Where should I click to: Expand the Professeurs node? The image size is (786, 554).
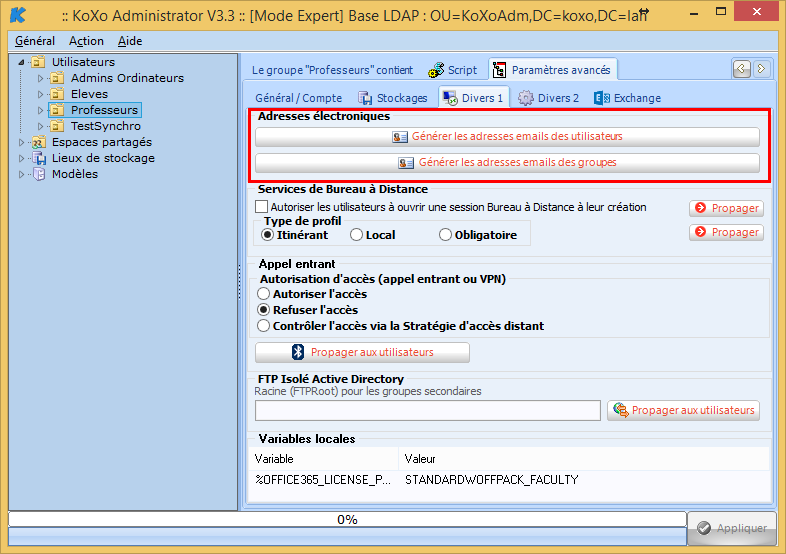coord(41,110)
